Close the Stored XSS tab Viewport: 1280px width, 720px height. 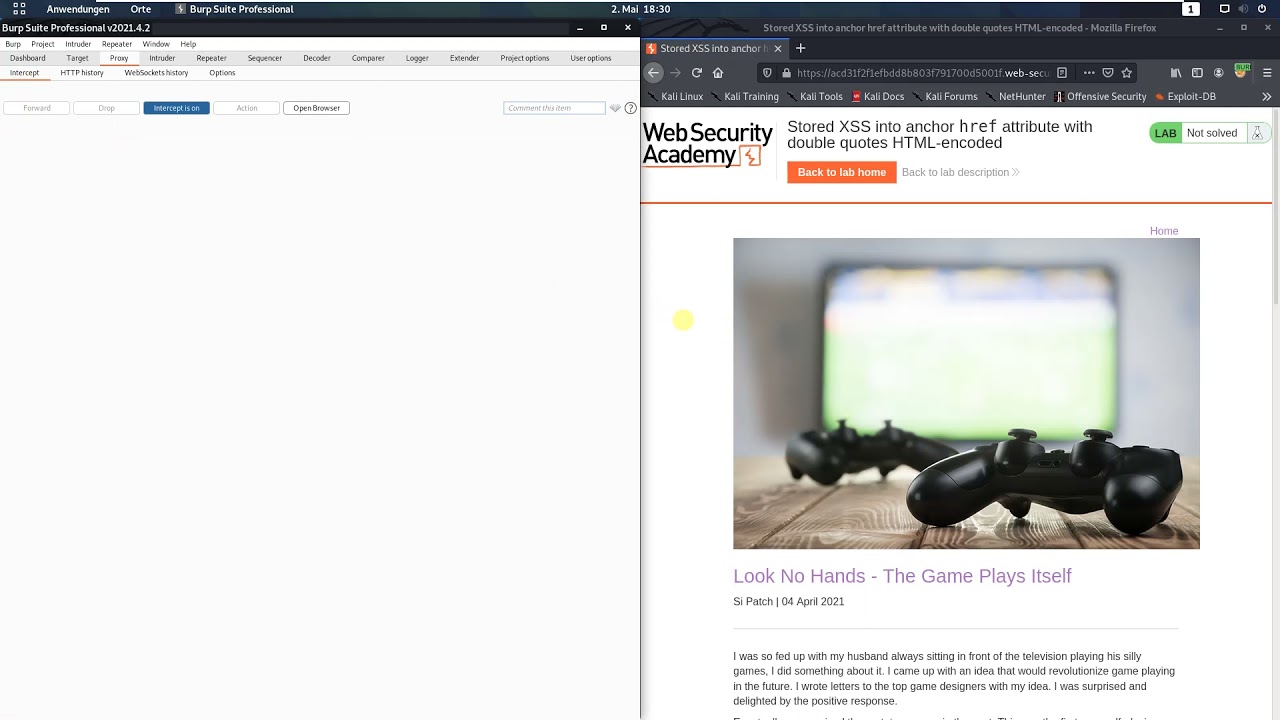[x=777, y=48]
